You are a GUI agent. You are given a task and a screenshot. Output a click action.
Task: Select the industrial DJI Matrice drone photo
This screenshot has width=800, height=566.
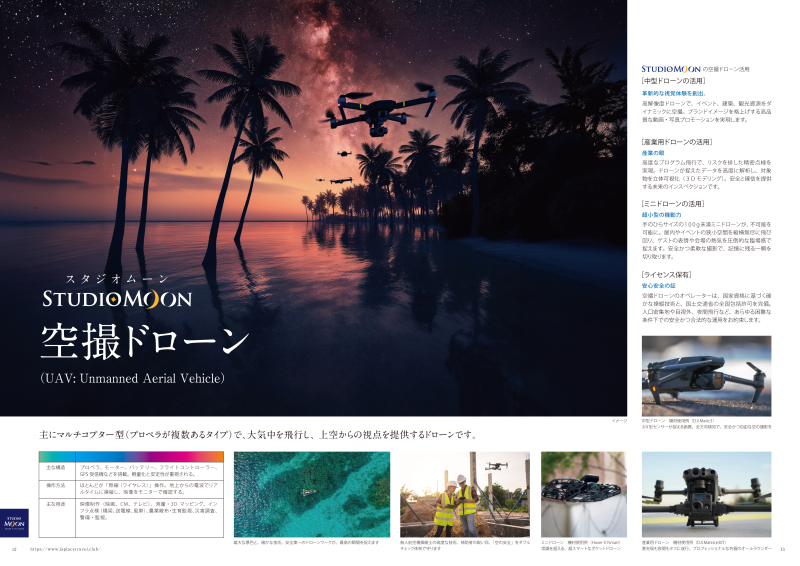tap(706, 494)
